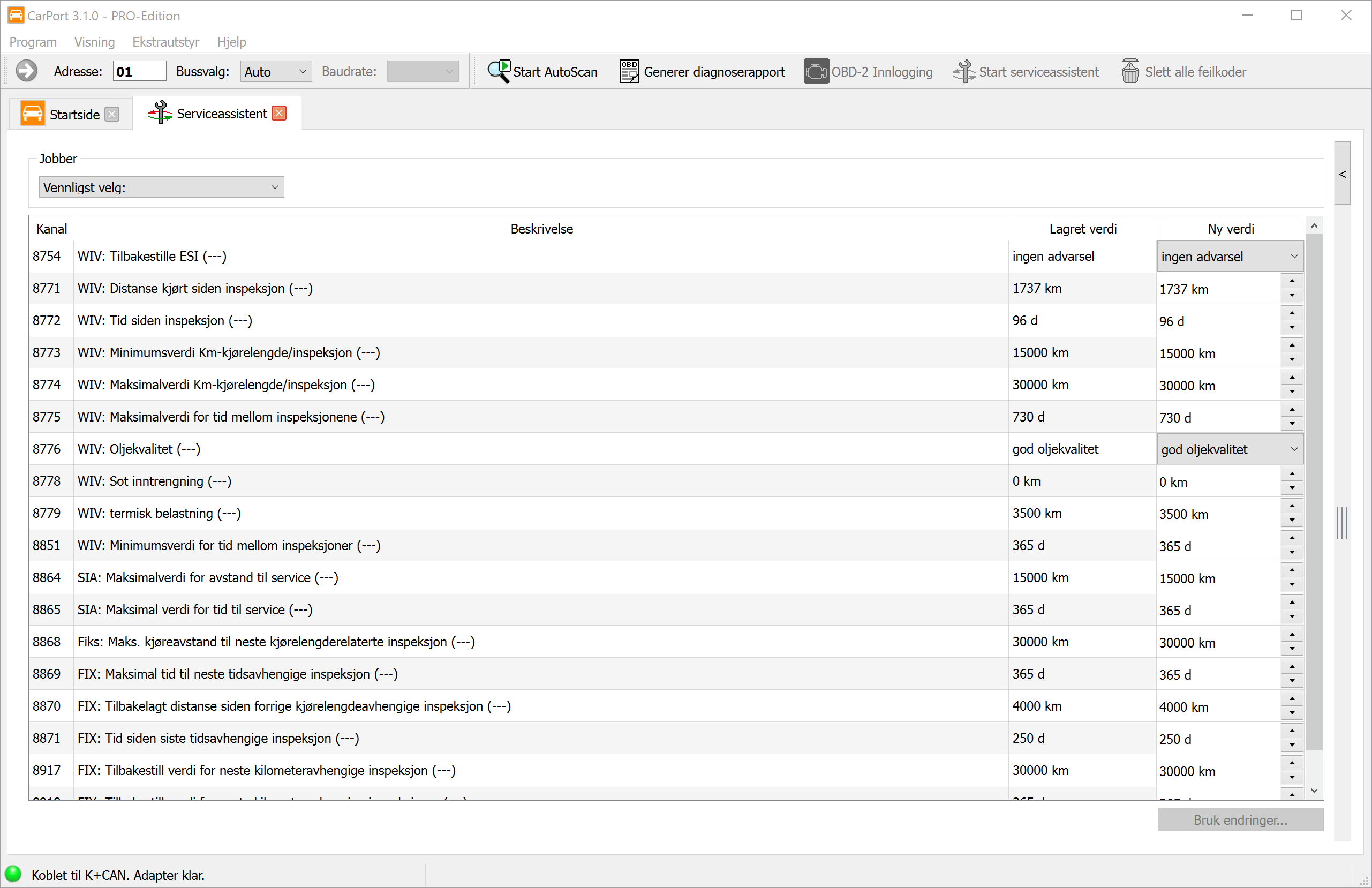Open the Visning menu

pos(94,42)
